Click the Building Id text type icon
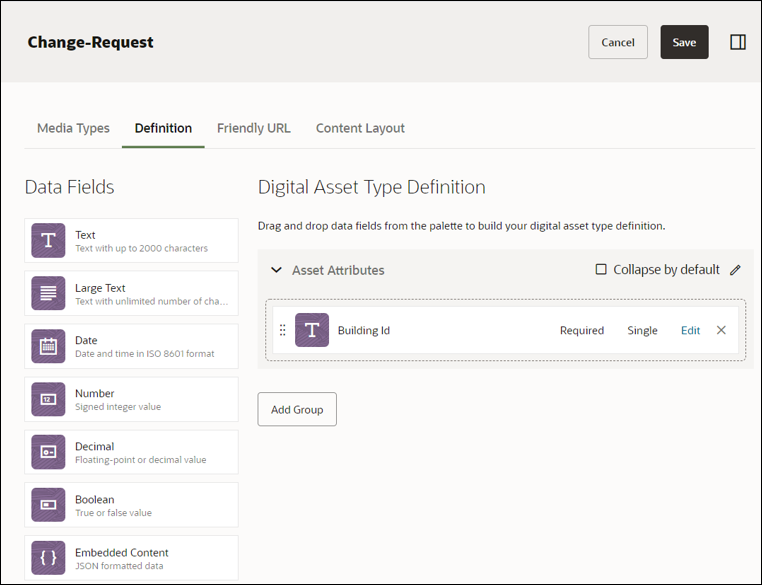Viewport: 762px width, 585px height. pos(312,330)
